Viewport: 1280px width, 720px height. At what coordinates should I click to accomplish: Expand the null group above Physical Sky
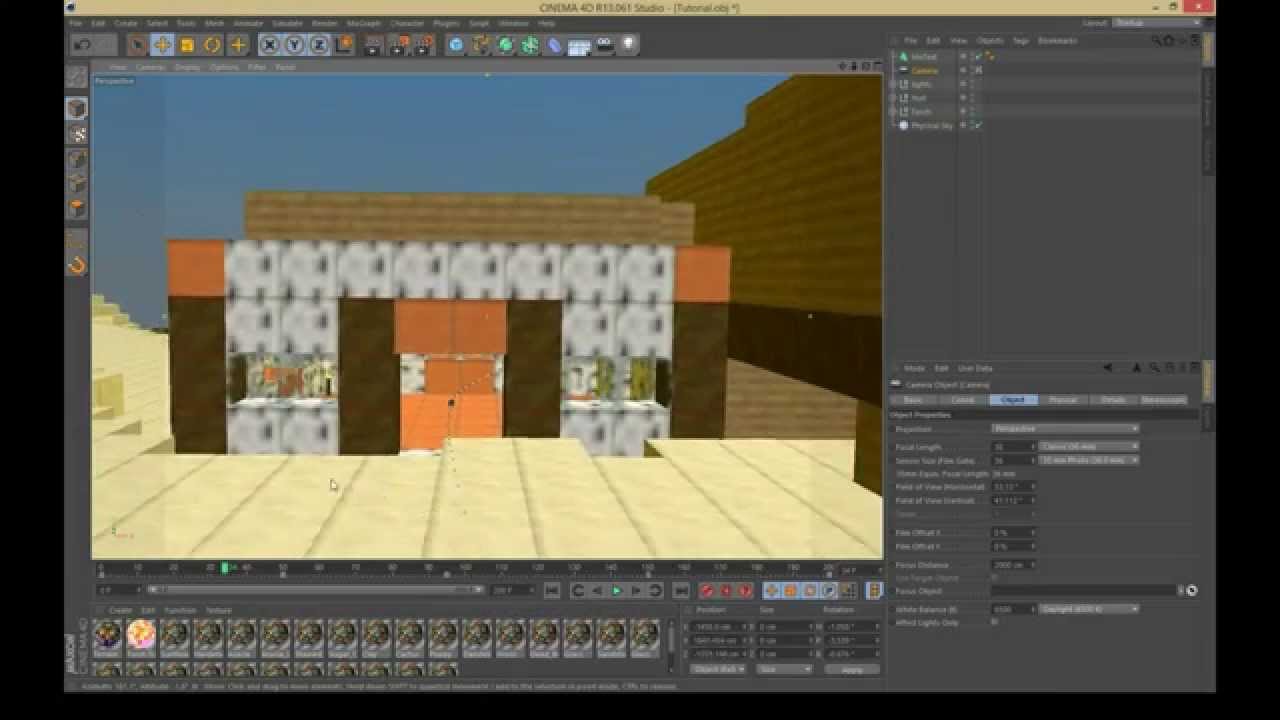893,112
